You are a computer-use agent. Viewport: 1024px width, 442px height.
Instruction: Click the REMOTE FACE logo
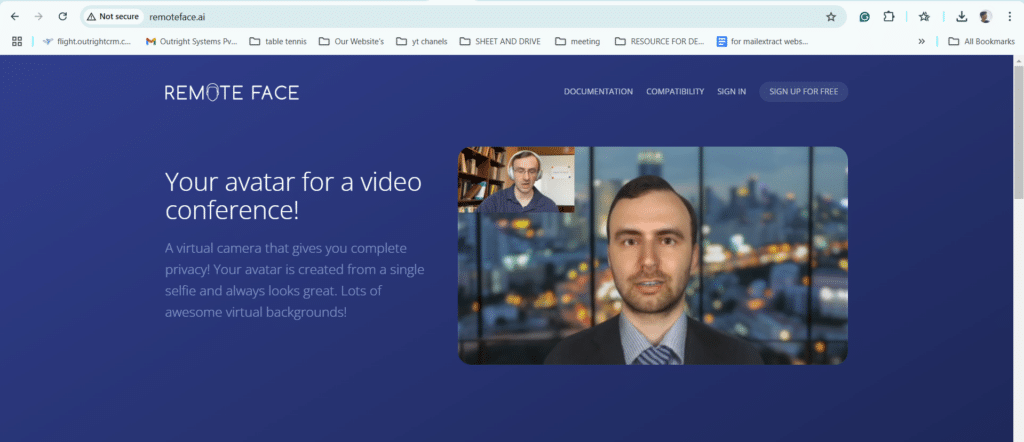(232, 93)
